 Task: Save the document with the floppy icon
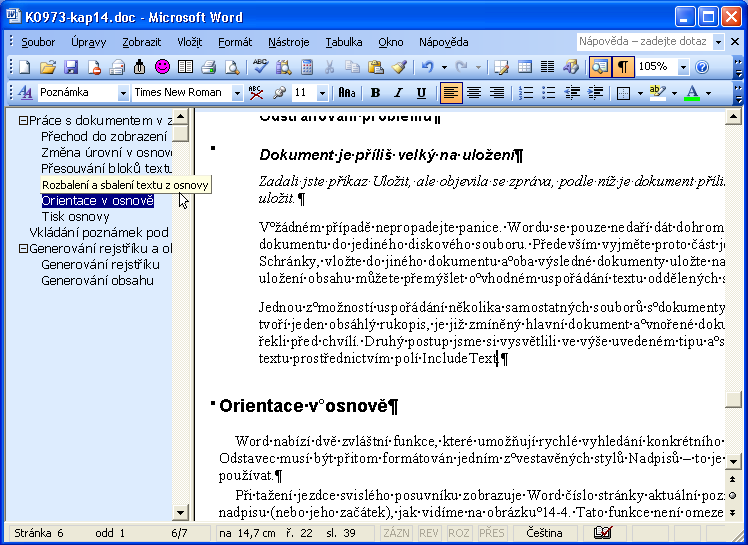(71, 67)
